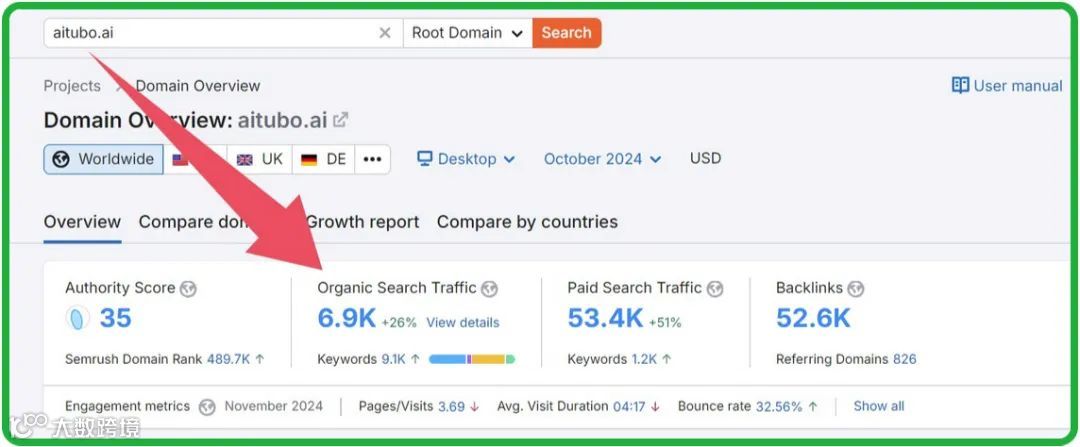Click globe icon beside Organic Search Traffic
Image resolution: width=1080 pixels, height=447 pixels.
coord(489,289)
